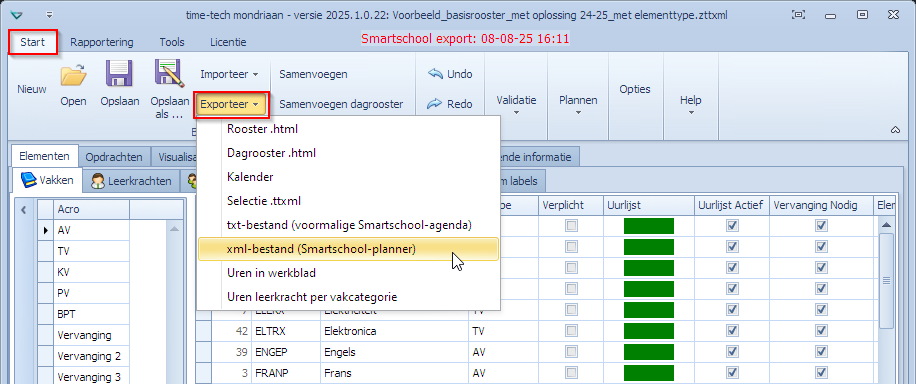Open the Validatie dropdown menu
This screenshot has height=384, width=916.
pos(516,105)
